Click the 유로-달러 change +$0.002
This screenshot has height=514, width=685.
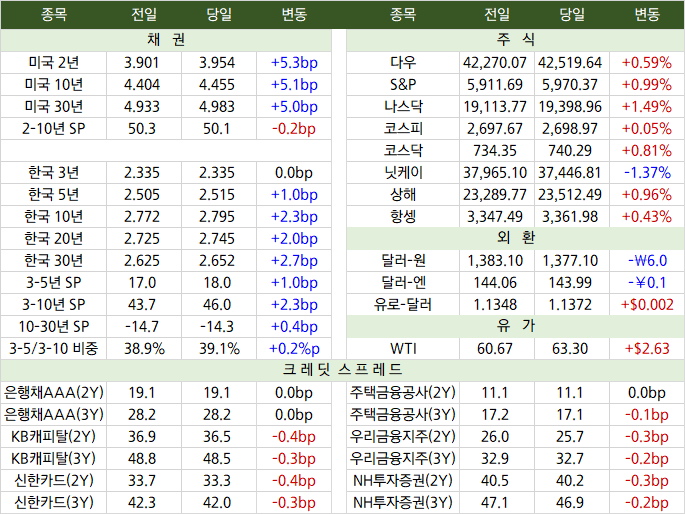click(647, 305)
